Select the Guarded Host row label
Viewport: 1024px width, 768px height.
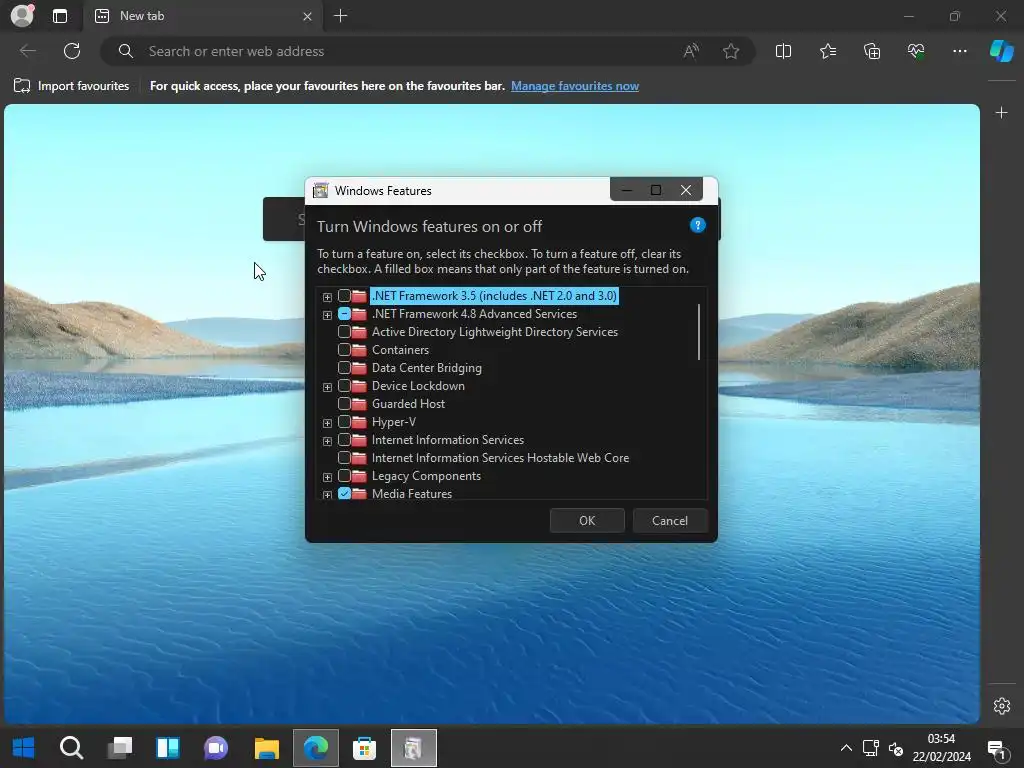click(408, 404)
